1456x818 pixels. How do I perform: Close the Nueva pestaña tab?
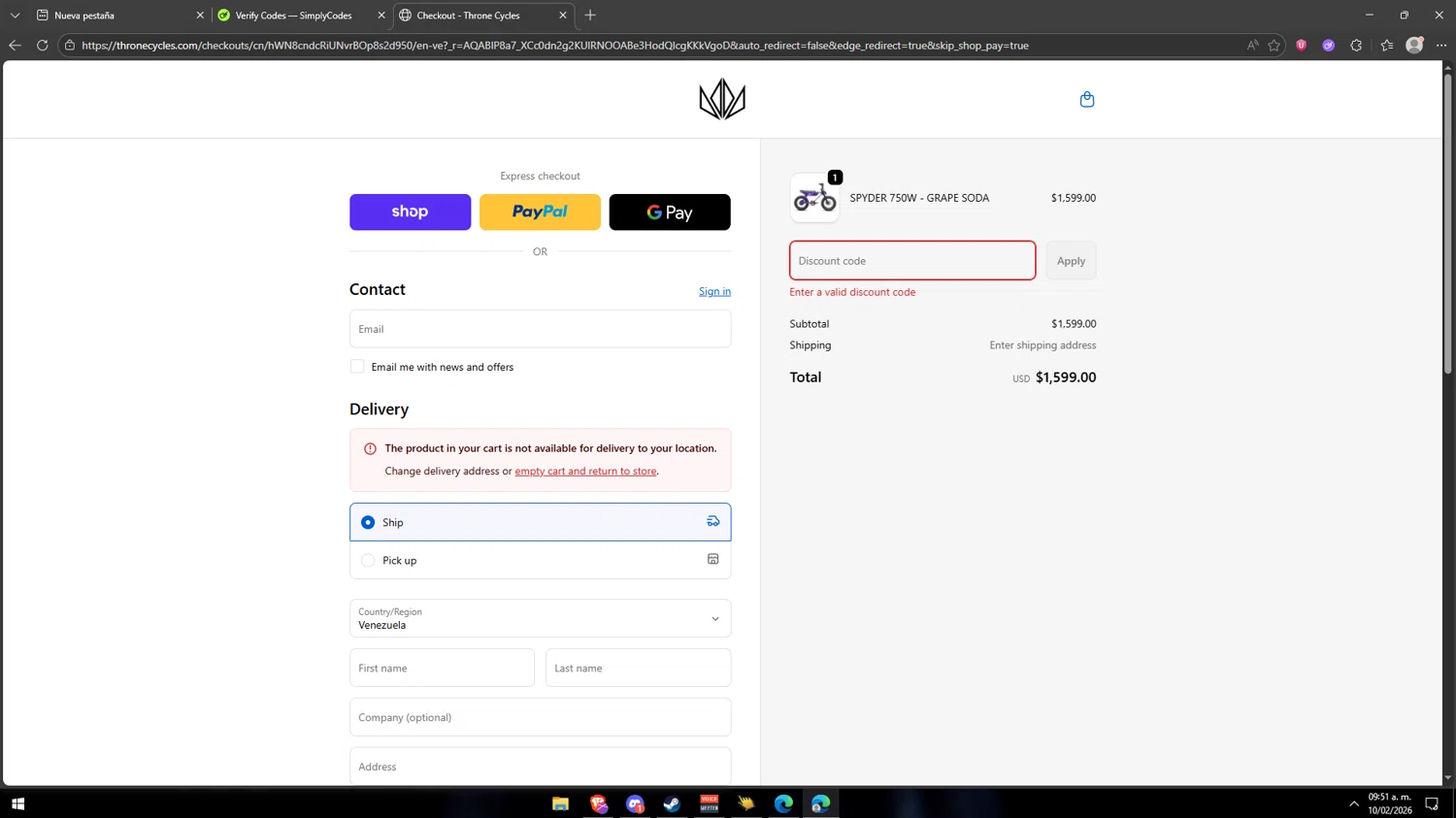pos(200,16)
